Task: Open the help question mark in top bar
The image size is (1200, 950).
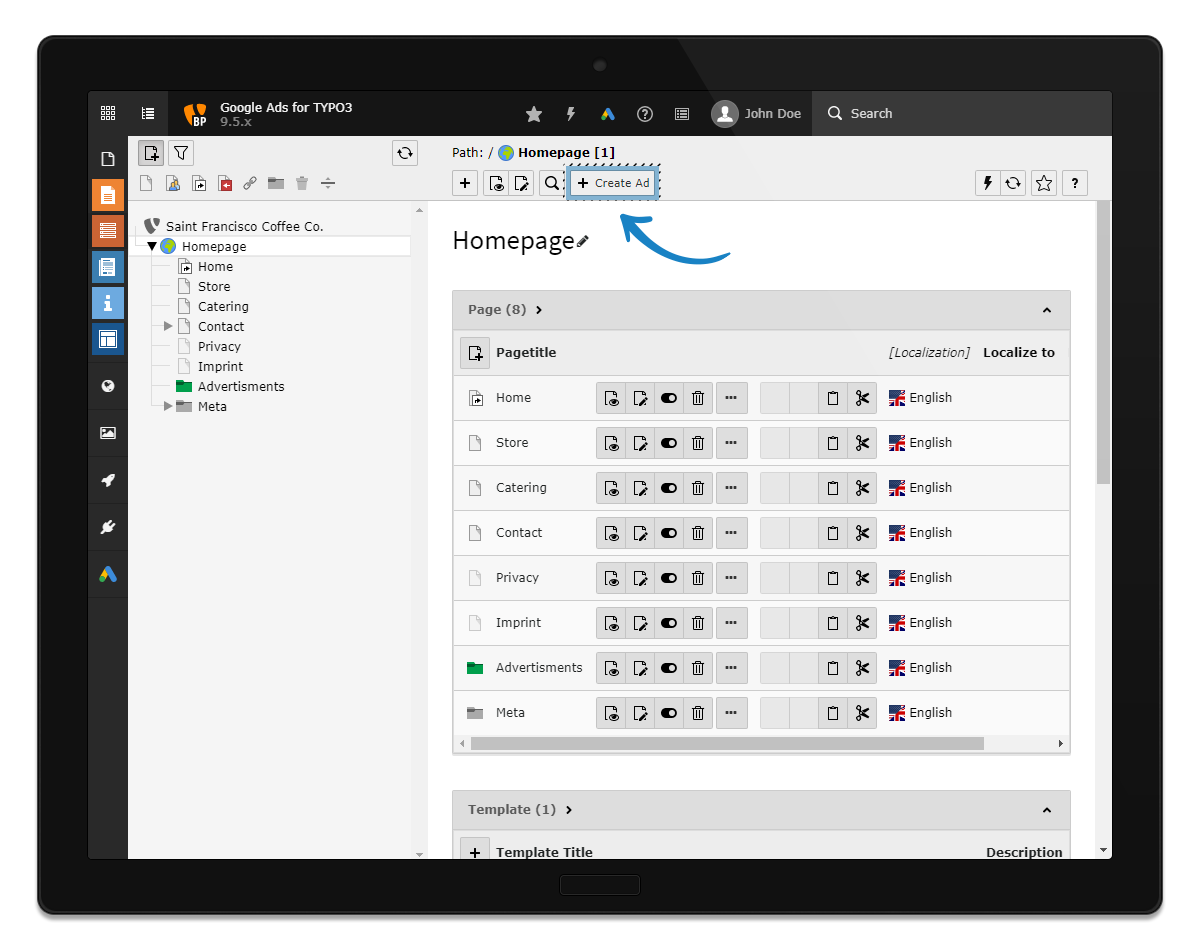Action: pos(645,114)
